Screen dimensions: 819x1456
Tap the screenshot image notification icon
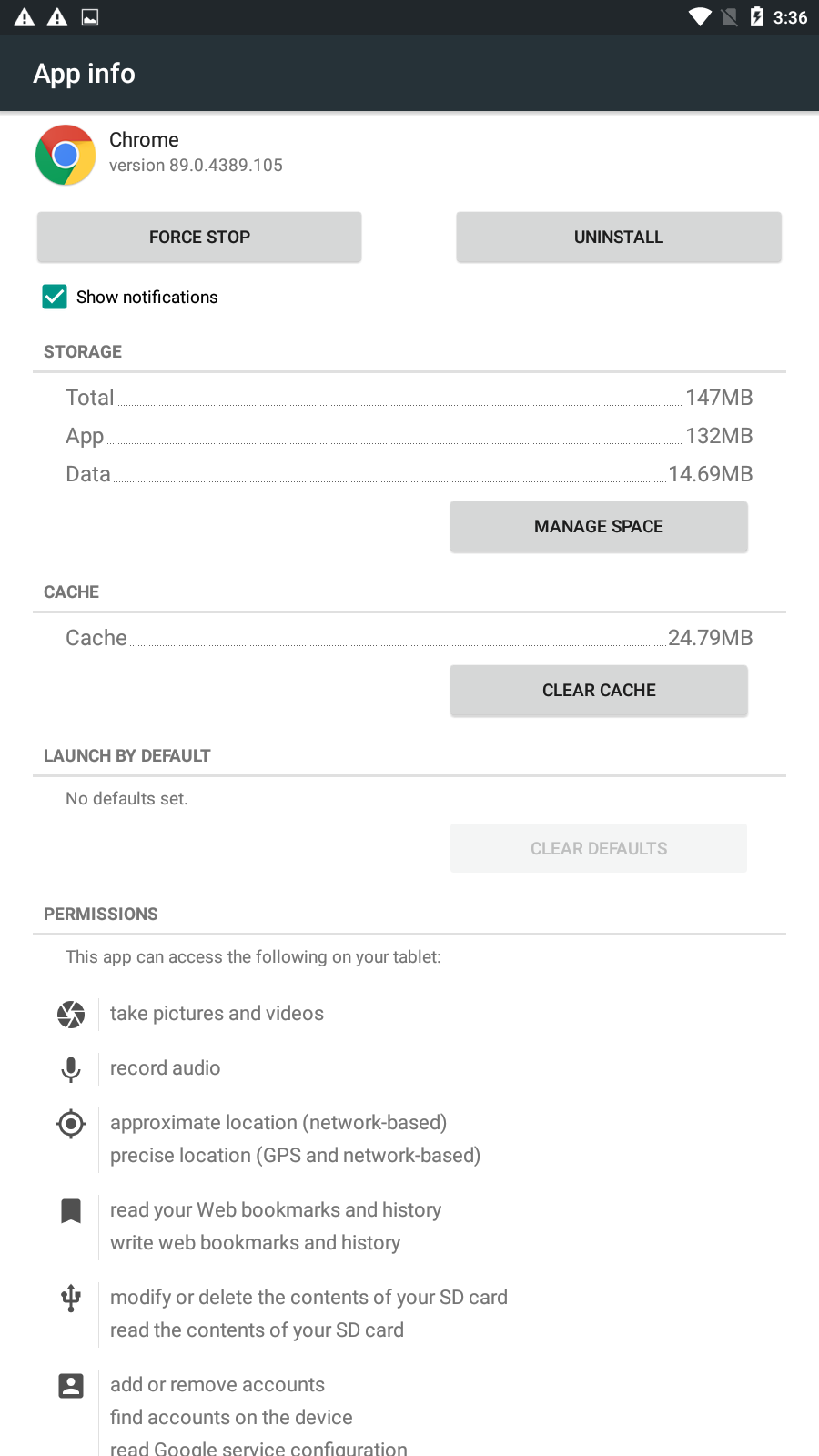pyautogui.click(x=90, y=17)
